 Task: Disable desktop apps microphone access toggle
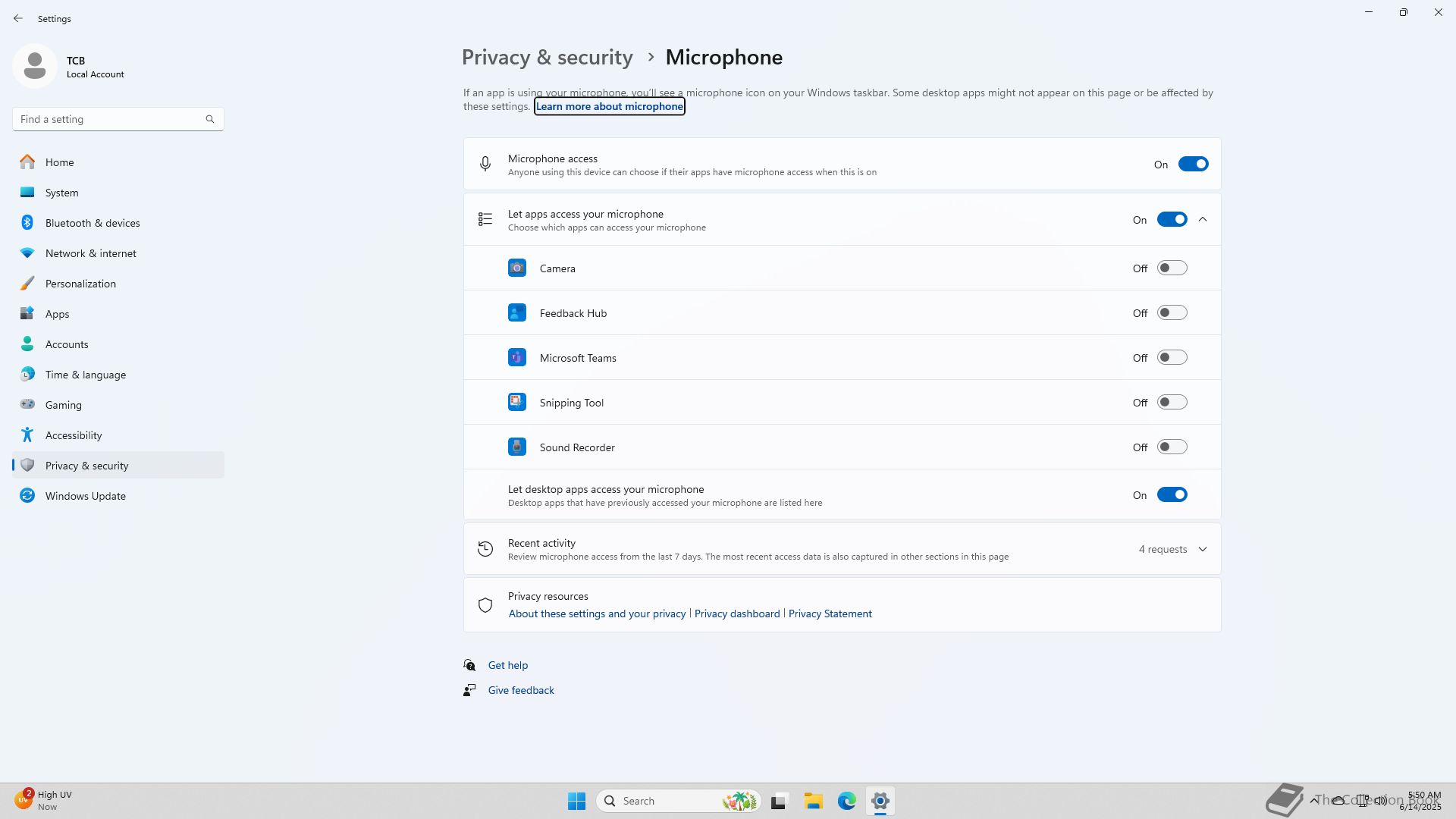(1171, 495)
